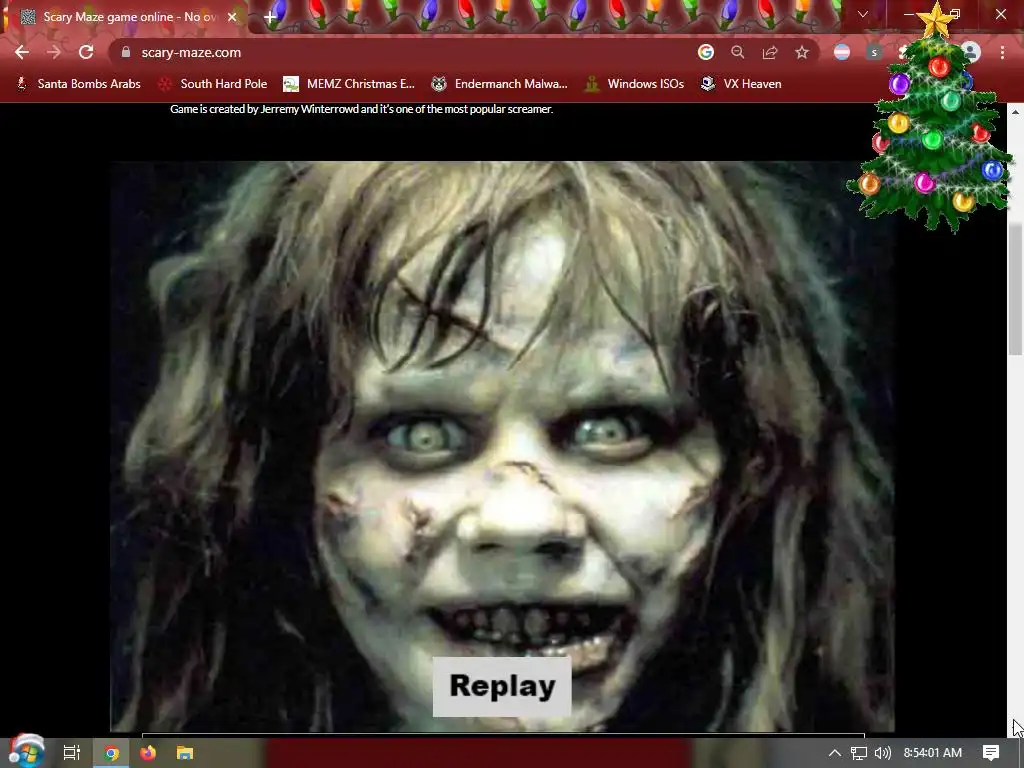Reload the scary-maze.com page
Viewport: 1024px width, 768px height.
coord(86,52)
